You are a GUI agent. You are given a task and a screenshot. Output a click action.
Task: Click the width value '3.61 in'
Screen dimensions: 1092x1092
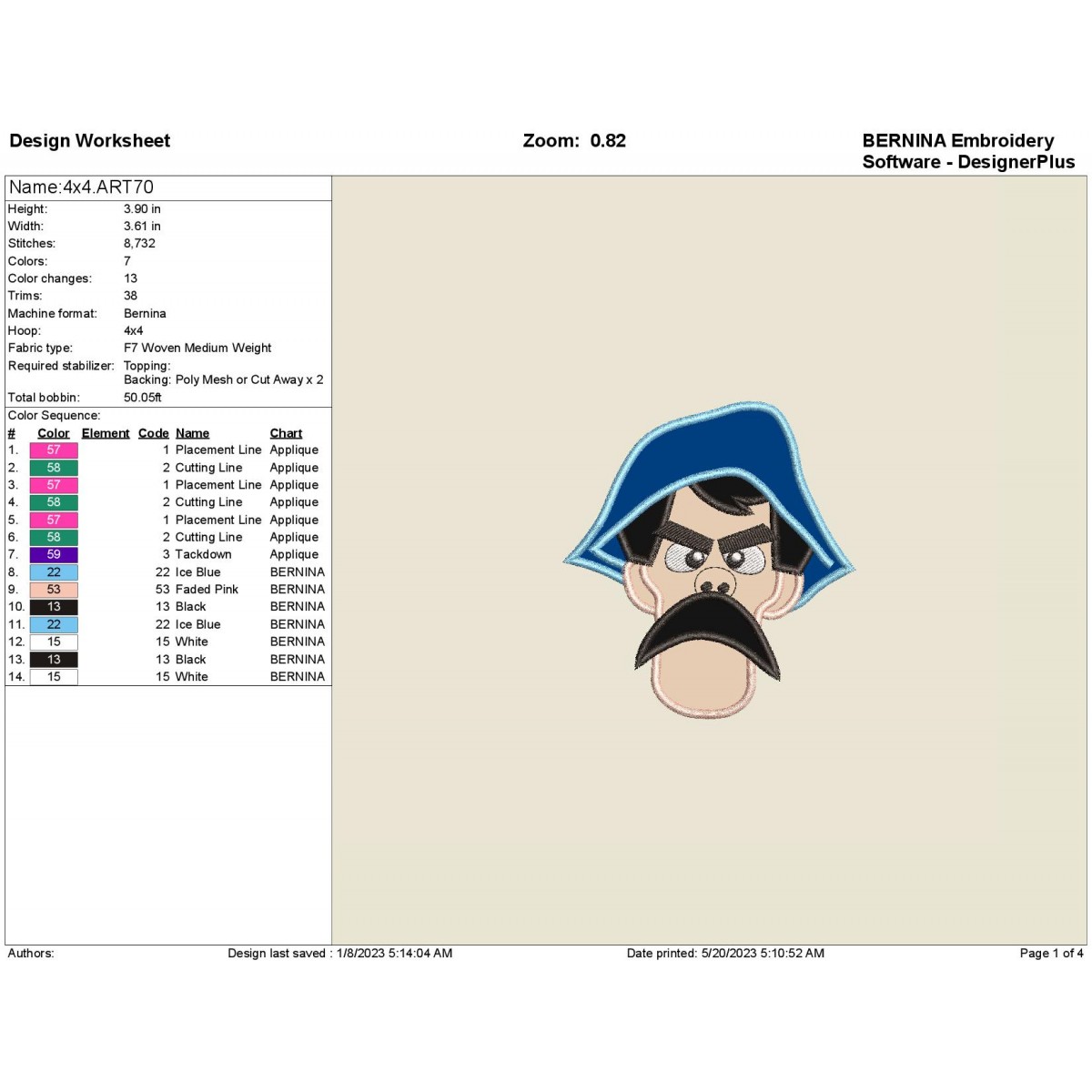(x=142, y=226)
